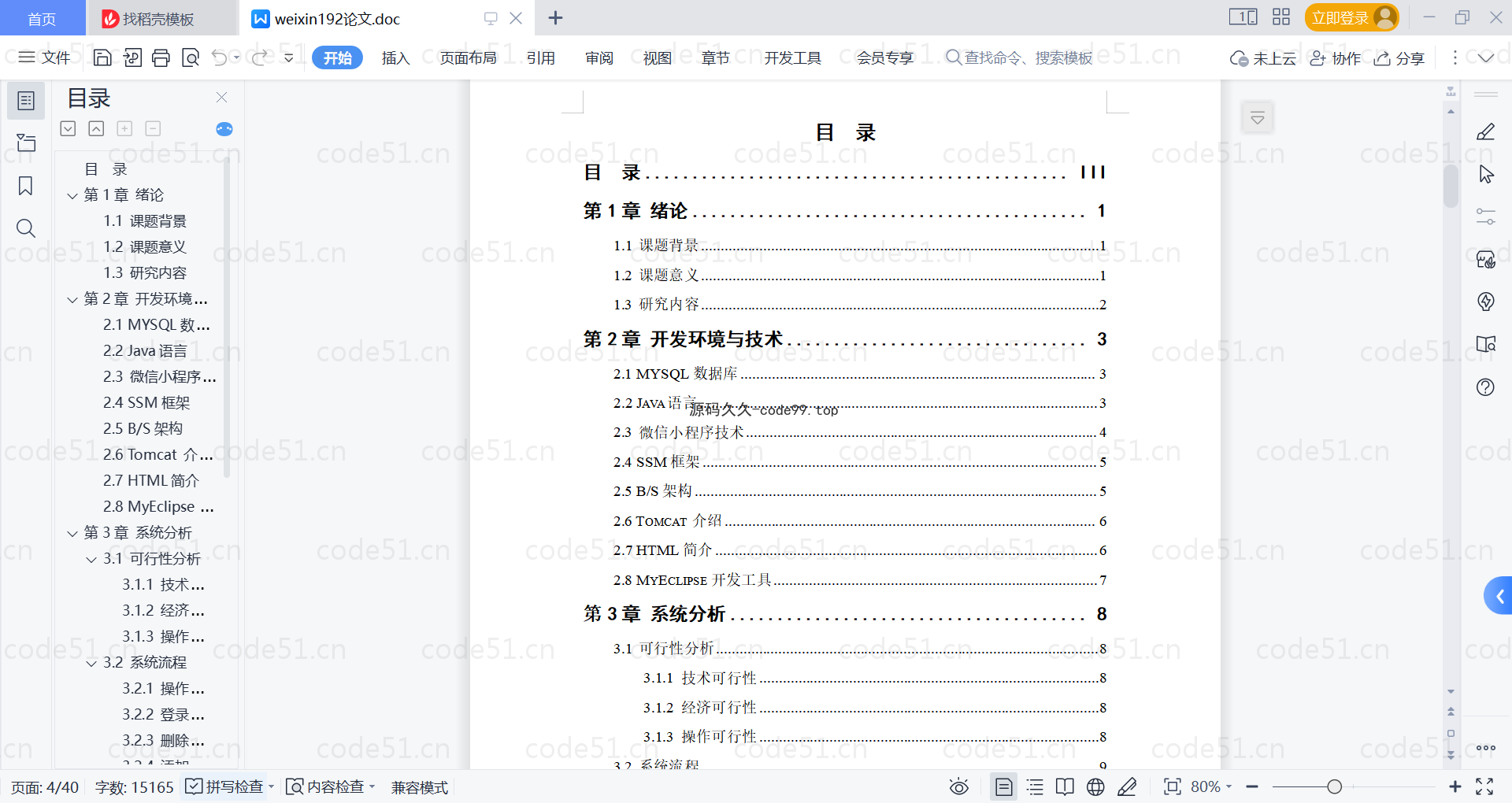This screenshot has width=1512, height=803.
Task: Switch to reading view icon
Action: pos(1065,786)
